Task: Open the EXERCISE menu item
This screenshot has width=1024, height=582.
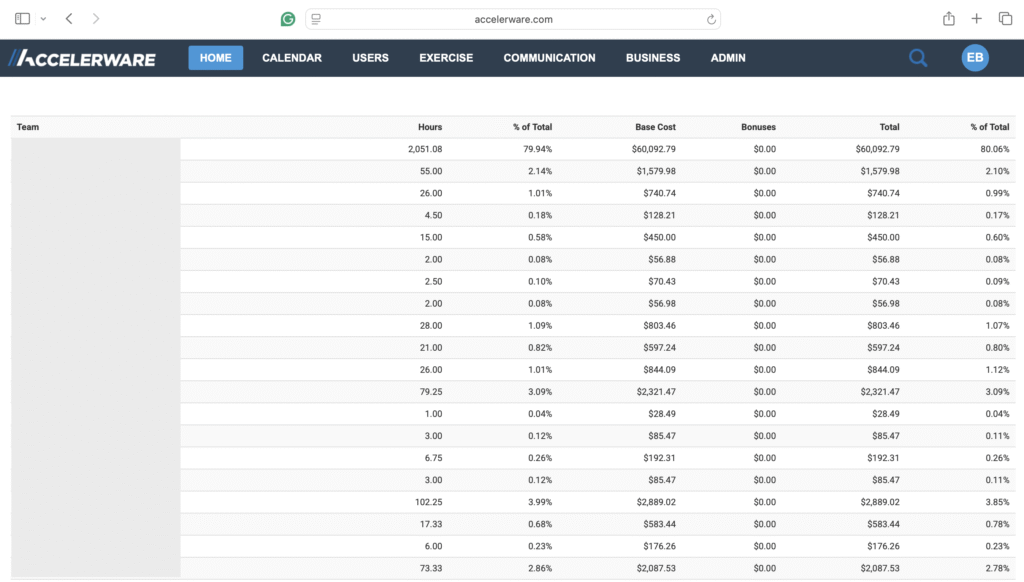Action: [446, 58]
